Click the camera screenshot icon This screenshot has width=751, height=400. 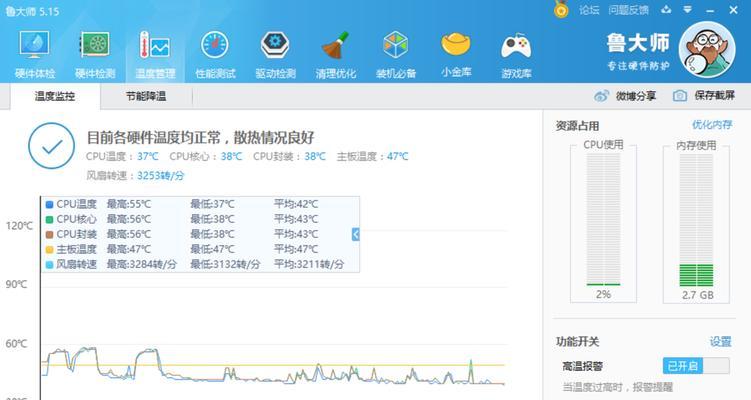coord(680,96)
